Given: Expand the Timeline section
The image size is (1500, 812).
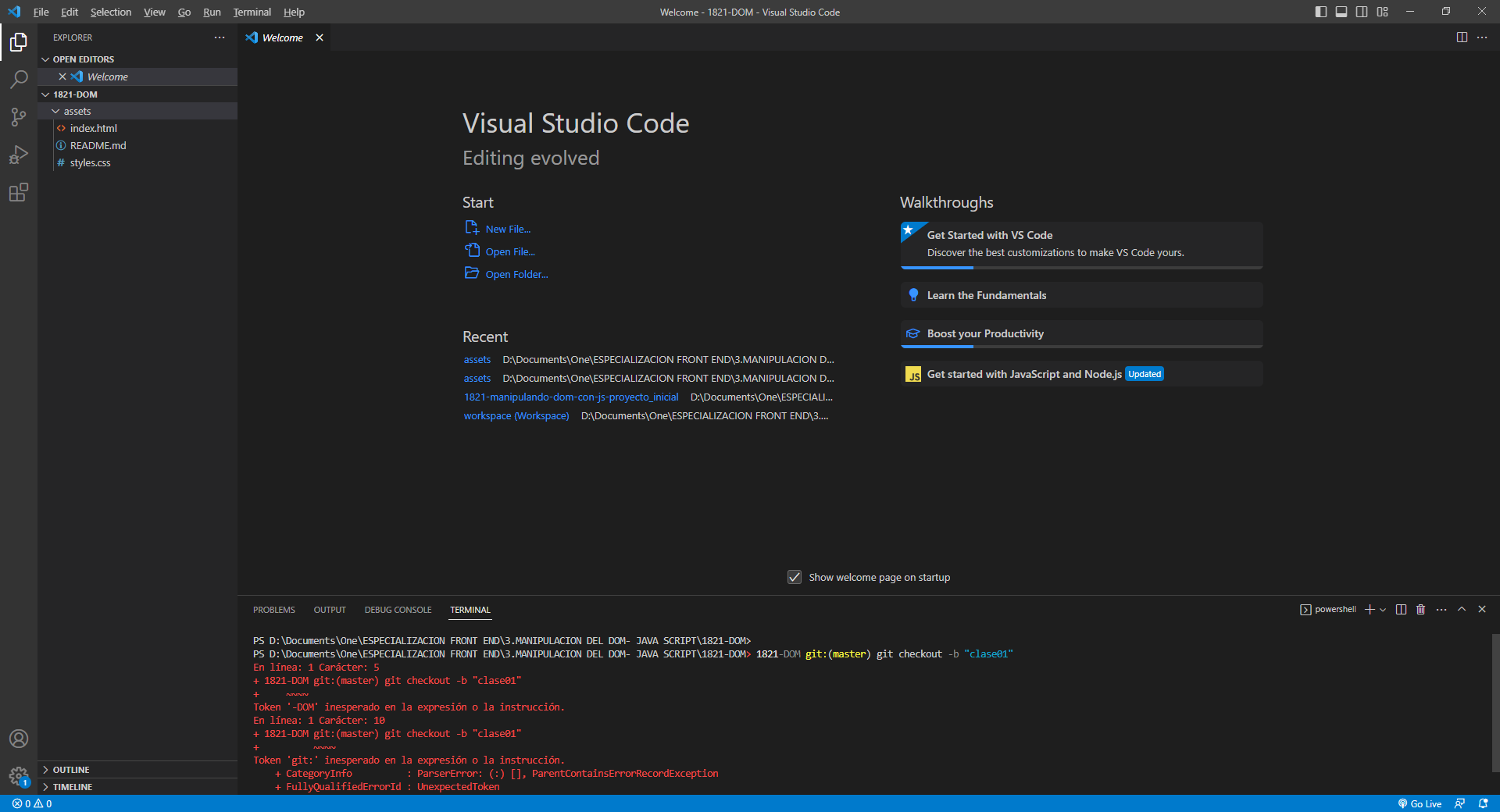Looking at the screenshot, I should tap(139, 787).
